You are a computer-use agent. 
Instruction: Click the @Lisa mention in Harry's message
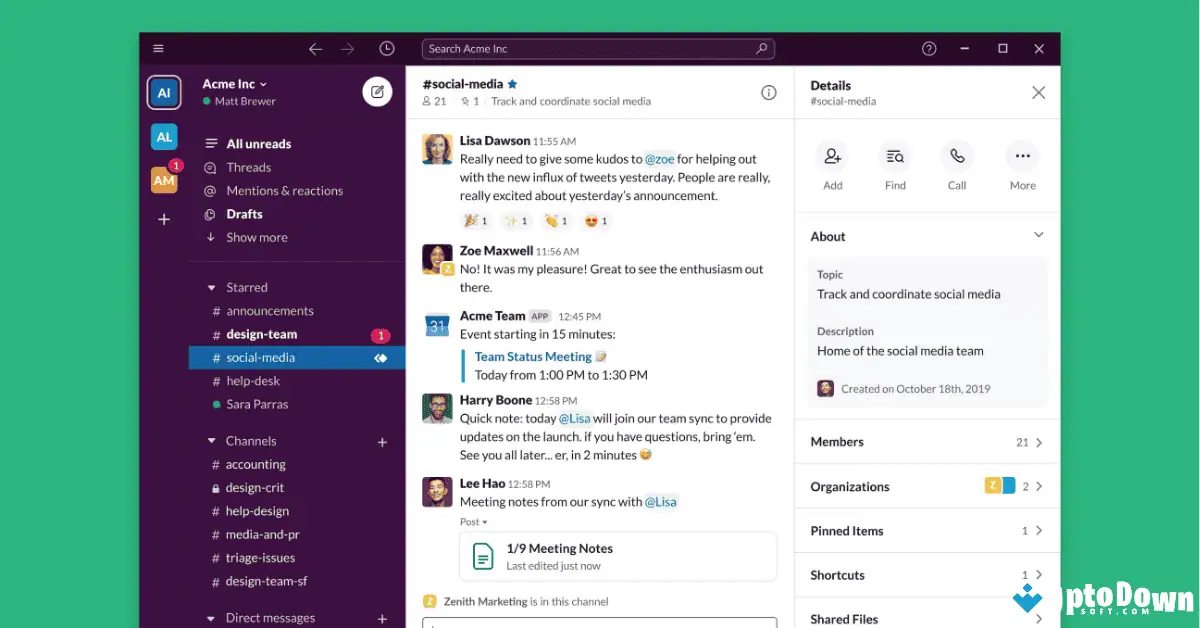574,418
